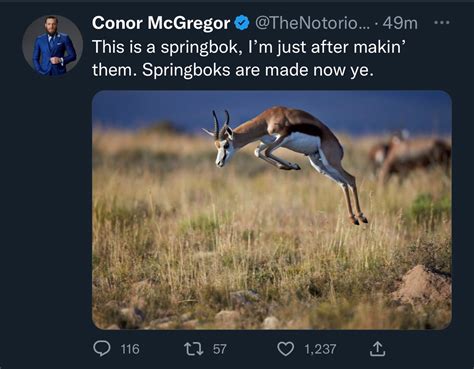Open the 49m timestamp link
This screenshot has width=474, height=369.
[400, 23]
